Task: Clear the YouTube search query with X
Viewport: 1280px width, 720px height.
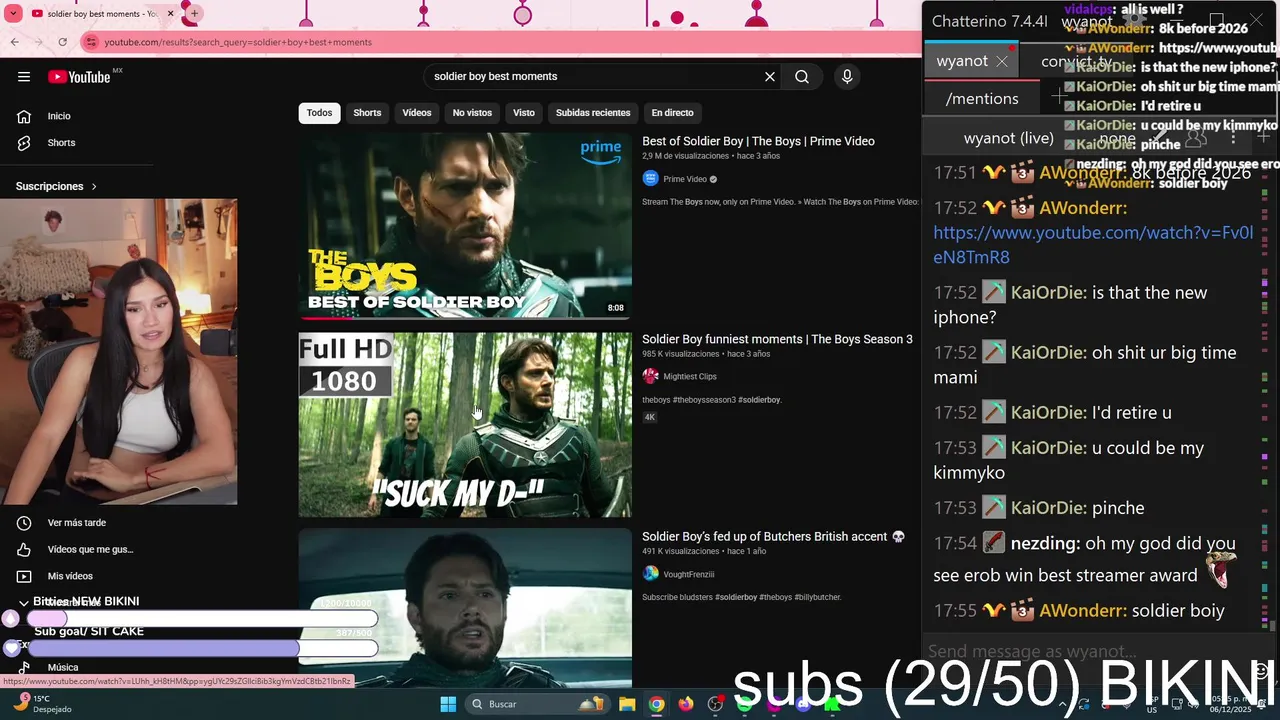Action: tap(770, 77)
